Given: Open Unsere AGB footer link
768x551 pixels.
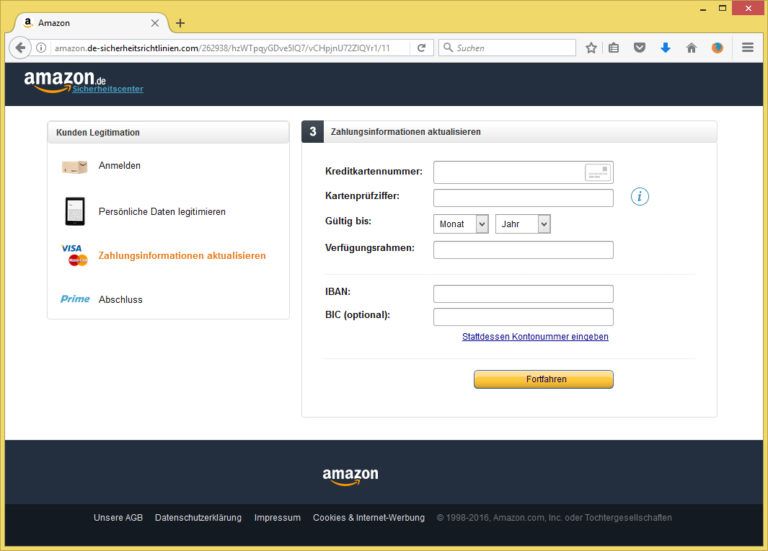Looking at the screenshot, I should 118,518.
